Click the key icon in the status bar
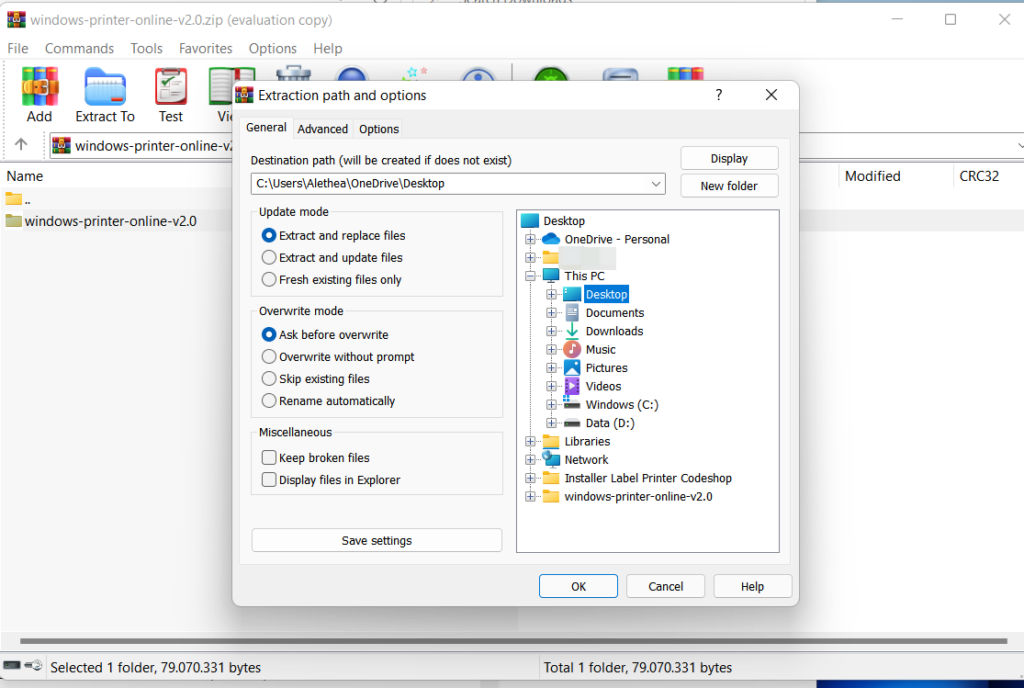Image resolution: width=1024 pixels, height=688 pixels. click(33, 665)
